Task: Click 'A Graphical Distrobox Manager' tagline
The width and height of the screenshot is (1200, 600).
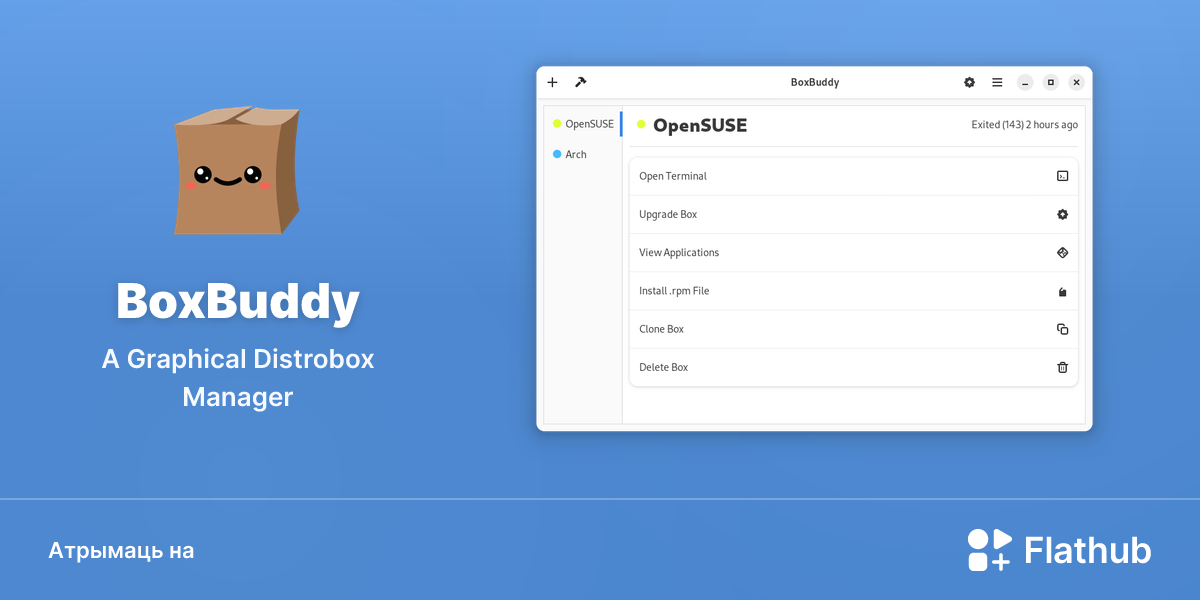Action: pyautogui.click(x=238, y=378)
